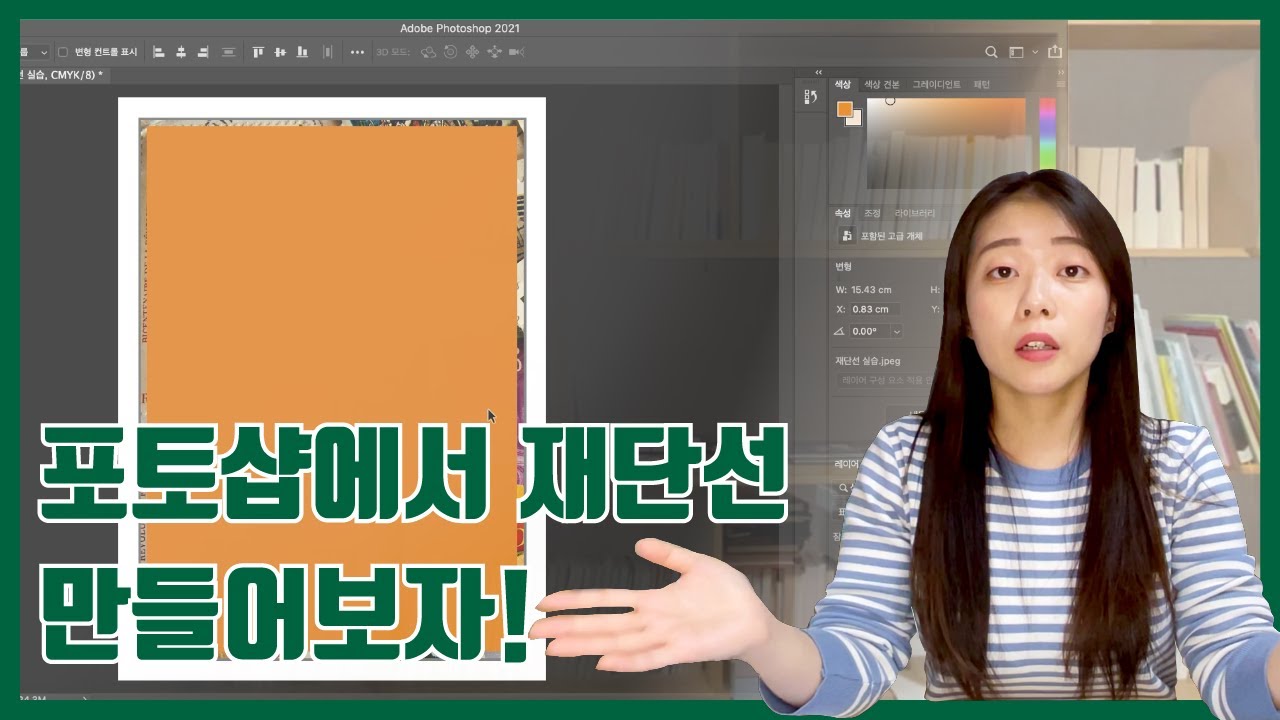This screenshot has height=720, width=1280.
Task: Click the rotation angle field 0.00°
Action: pyautogui.click(x=868, y=331)
